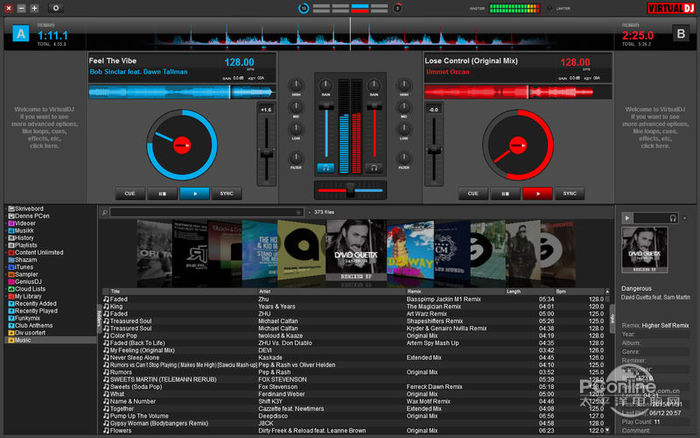Click the crossfader handle

pyautogui.click(x=351, y=190)
